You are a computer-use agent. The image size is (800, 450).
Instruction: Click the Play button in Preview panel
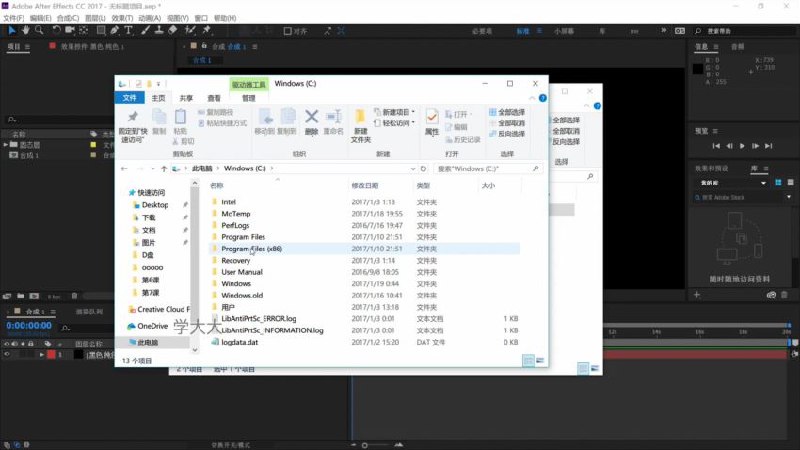click(742, 146)
